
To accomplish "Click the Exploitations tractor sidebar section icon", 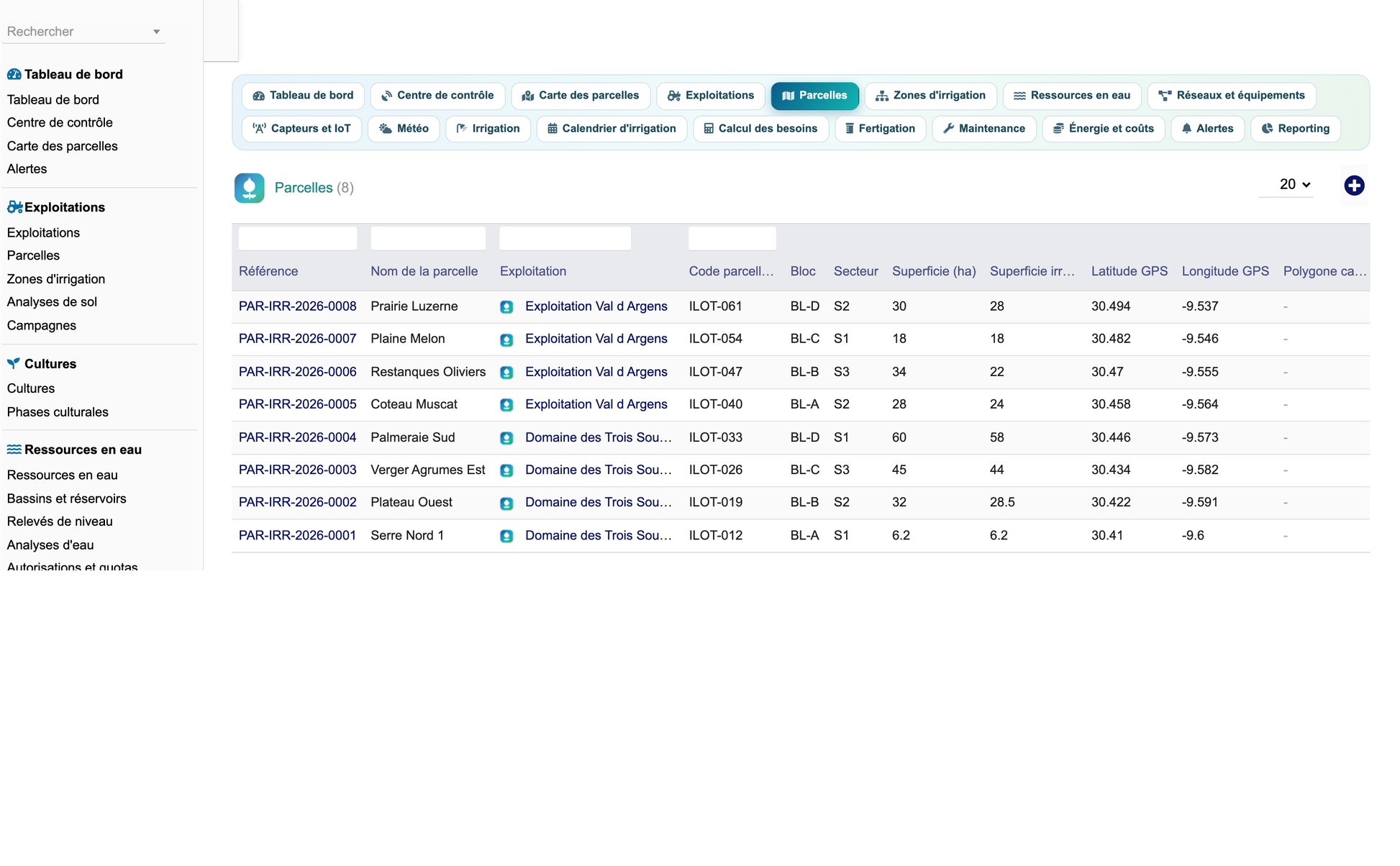I will [14, 207].
